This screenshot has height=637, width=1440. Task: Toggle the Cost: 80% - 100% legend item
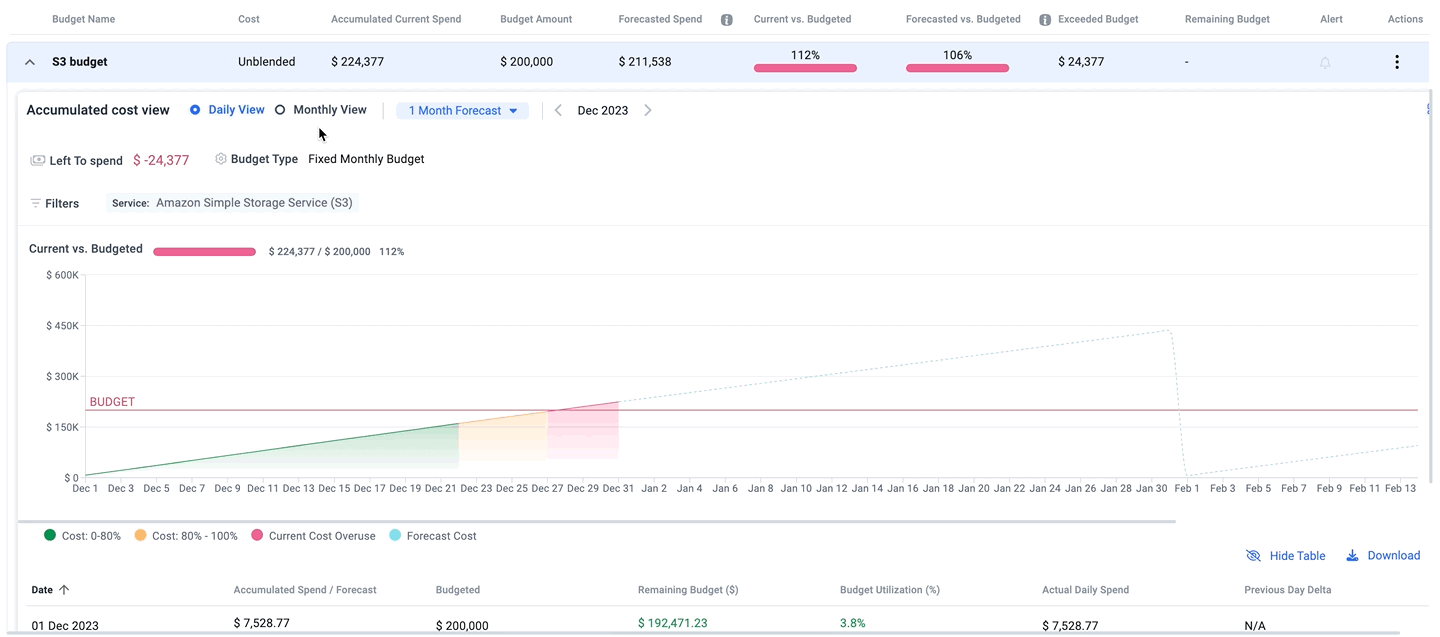pos(186,536)
